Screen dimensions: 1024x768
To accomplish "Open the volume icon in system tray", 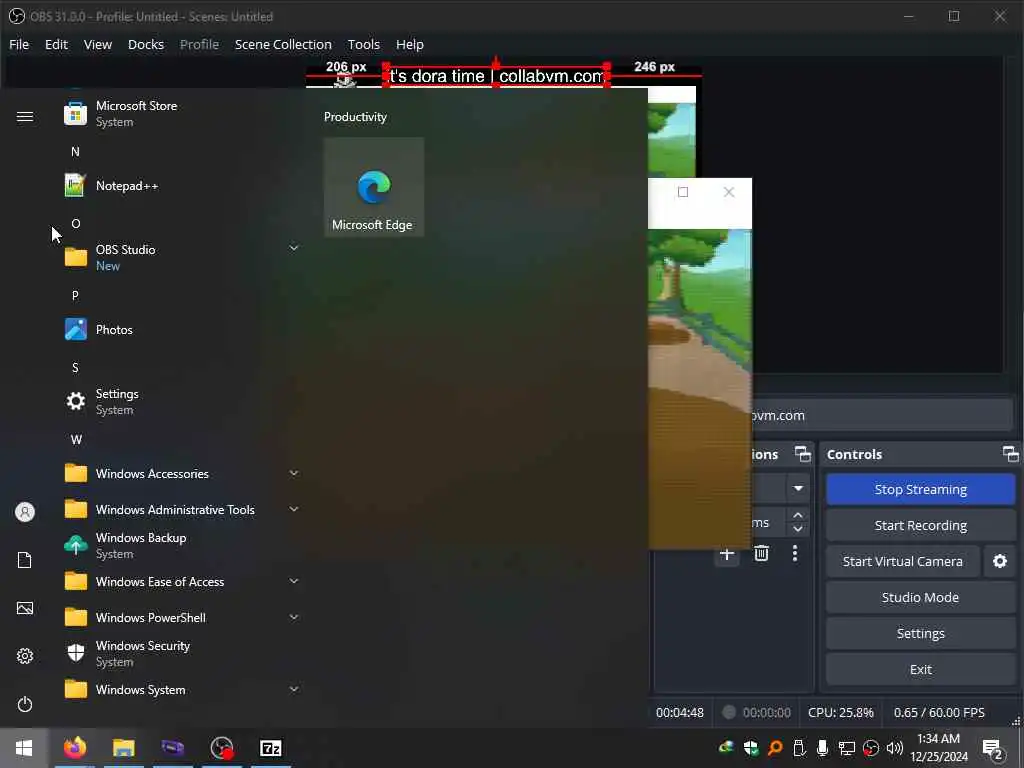I will tap(895, 748).
